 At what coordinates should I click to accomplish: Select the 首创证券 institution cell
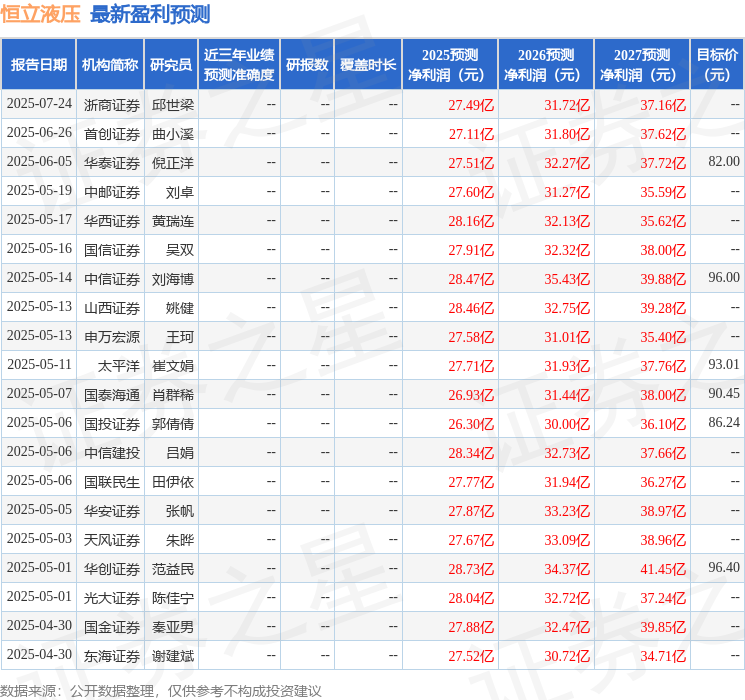tap(112, 134)
